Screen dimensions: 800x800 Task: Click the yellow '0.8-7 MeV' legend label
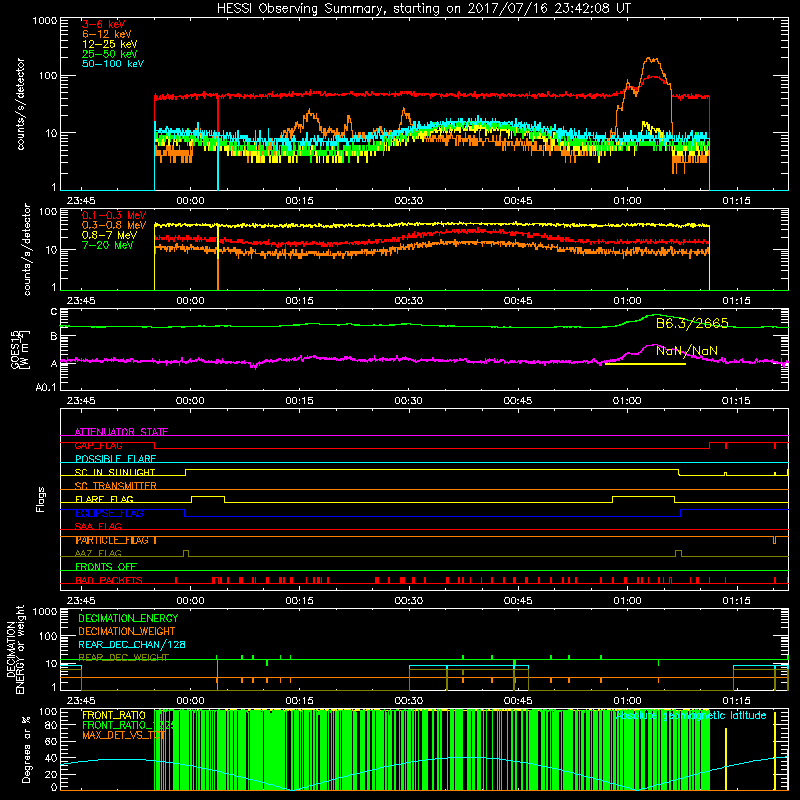click(x=110, y=235)
